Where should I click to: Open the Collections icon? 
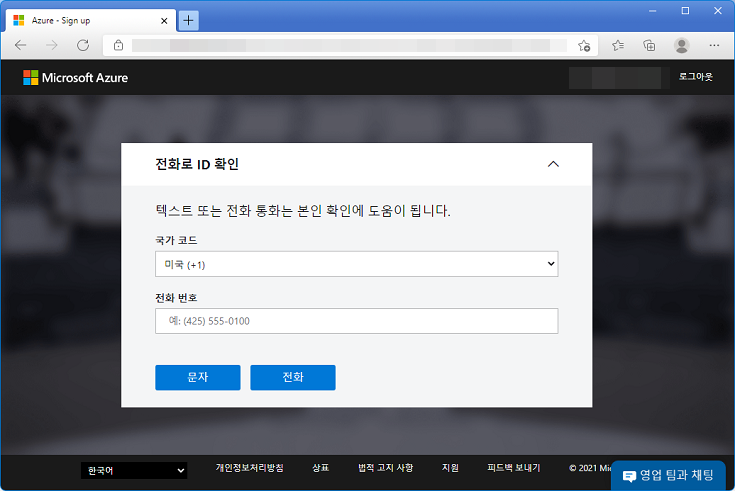pyautogui.click(x=649, y=45)
